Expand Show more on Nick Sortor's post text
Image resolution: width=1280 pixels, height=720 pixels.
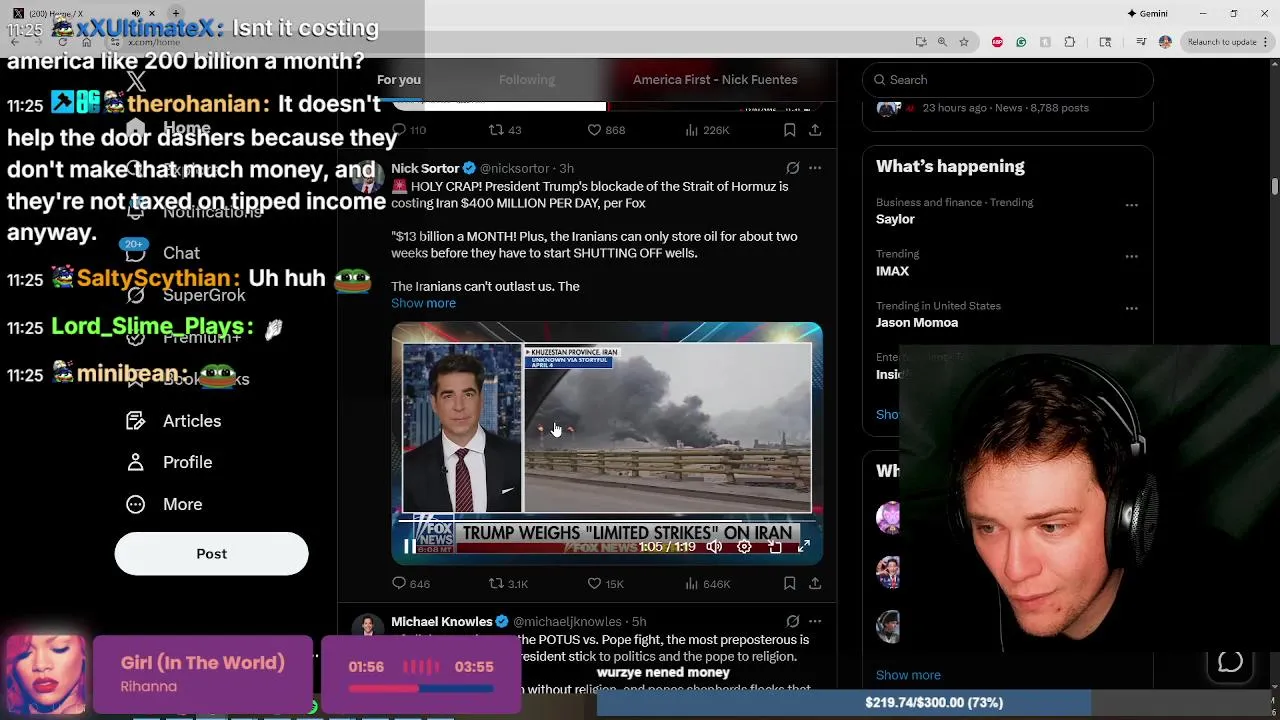(423, 303)
